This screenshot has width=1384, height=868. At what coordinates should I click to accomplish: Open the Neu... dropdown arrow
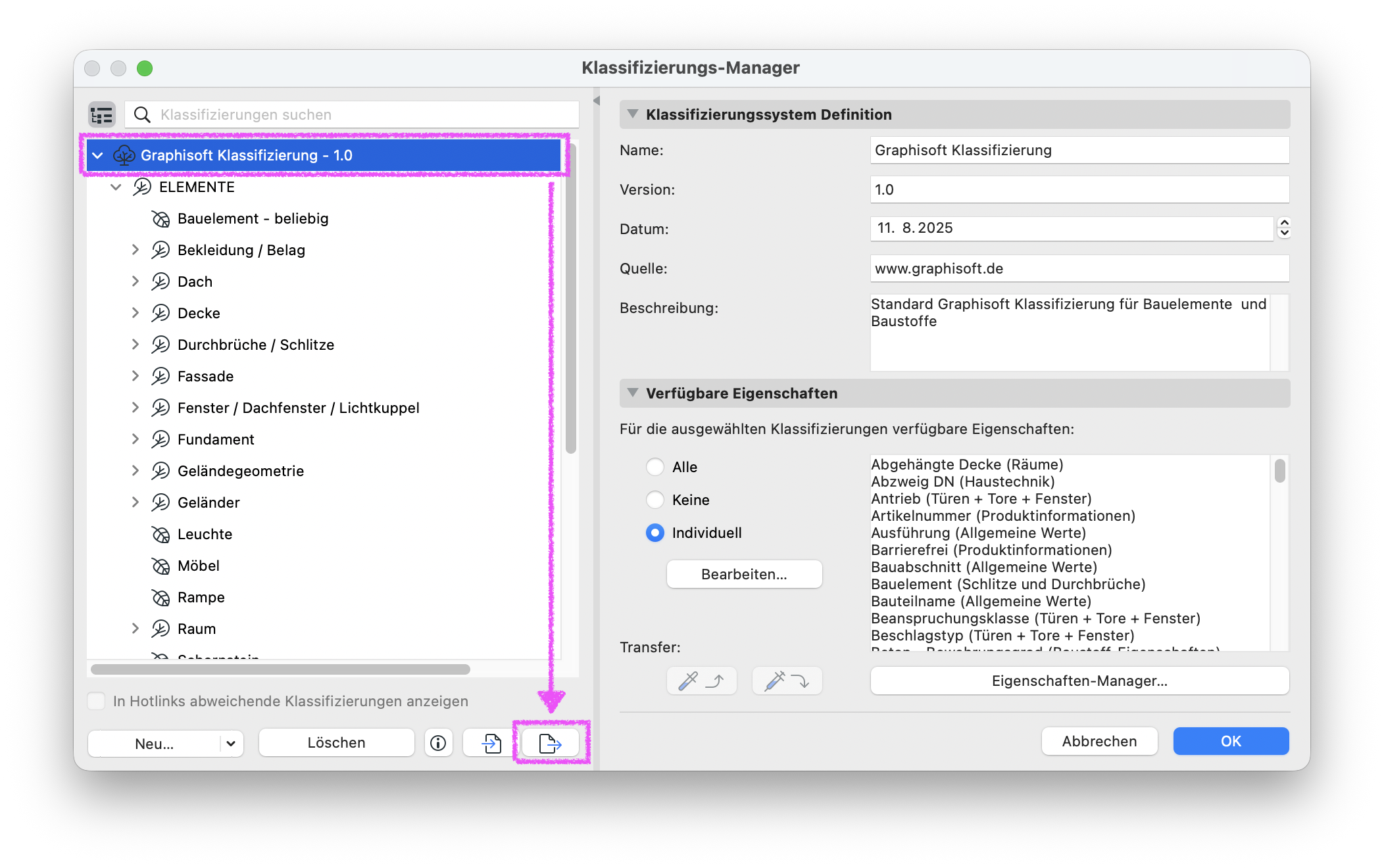pyautogui.click(x=231, y=744)
